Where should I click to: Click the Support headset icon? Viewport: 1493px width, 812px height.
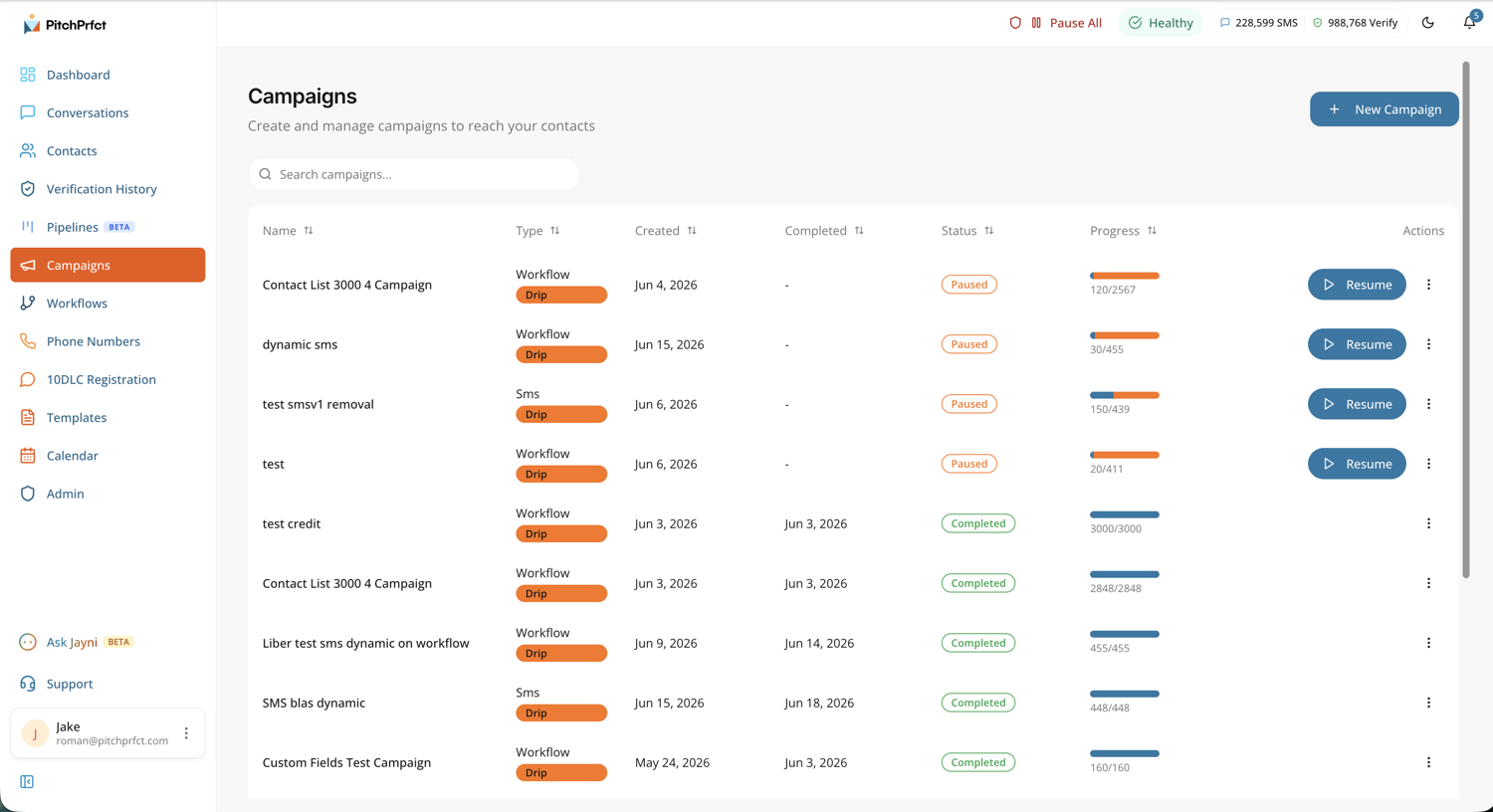[x=28, y=684]
